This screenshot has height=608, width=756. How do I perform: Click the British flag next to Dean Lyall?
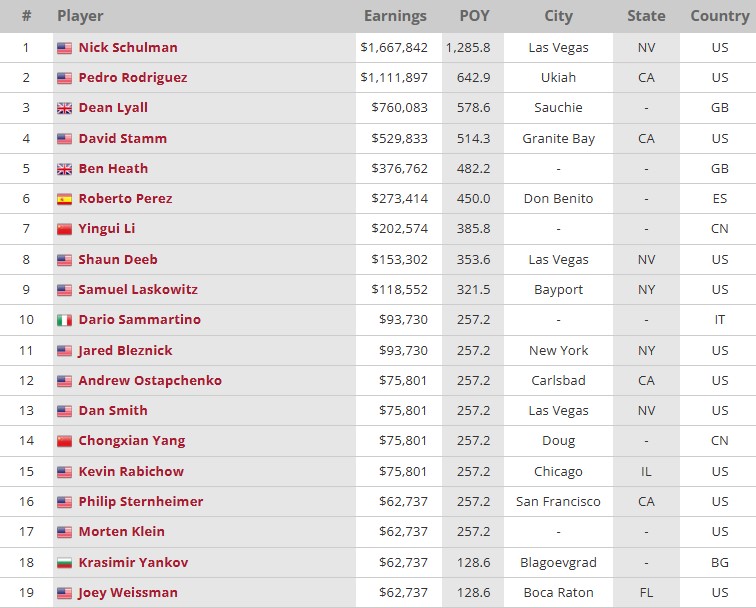click(64, 108)
